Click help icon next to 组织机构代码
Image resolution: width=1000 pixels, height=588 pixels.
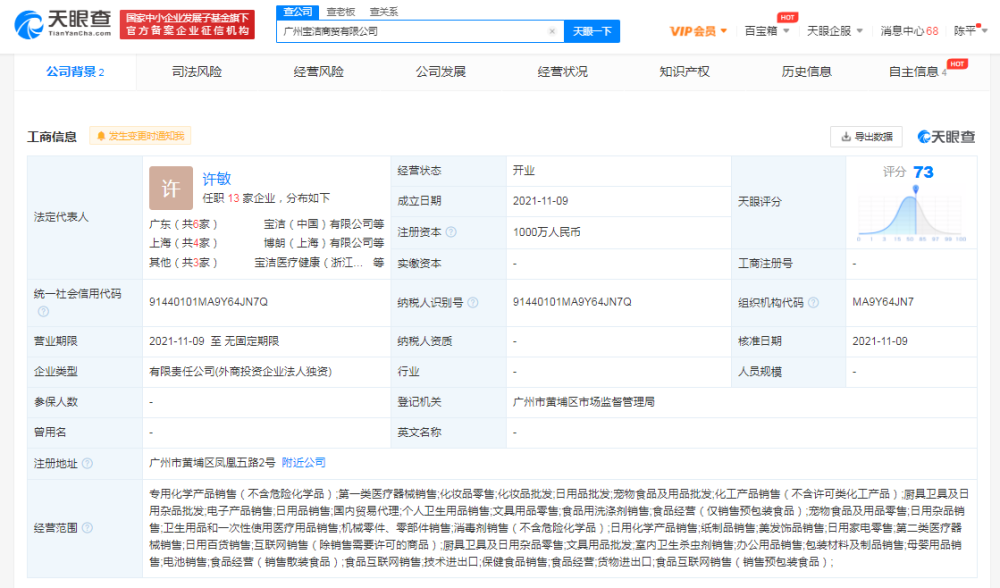[x=812, y=302]
